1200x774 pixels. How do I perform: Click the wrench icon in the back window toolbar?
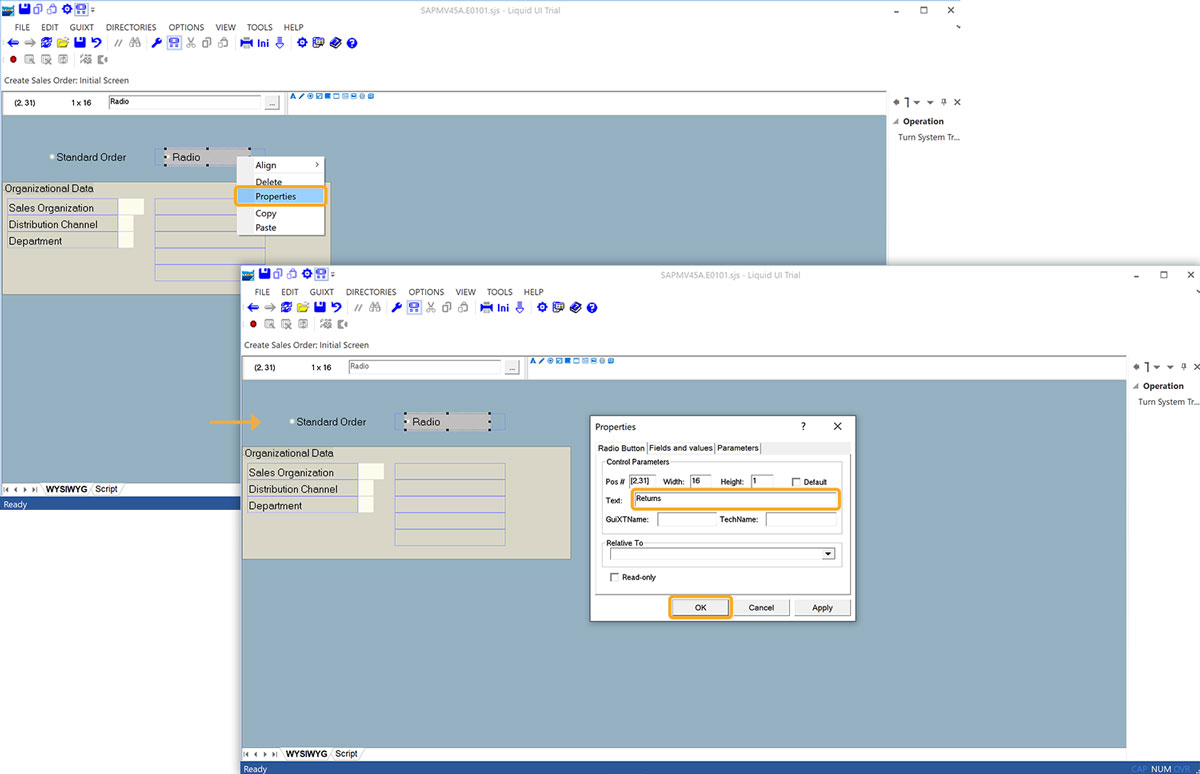pos(156,43)
